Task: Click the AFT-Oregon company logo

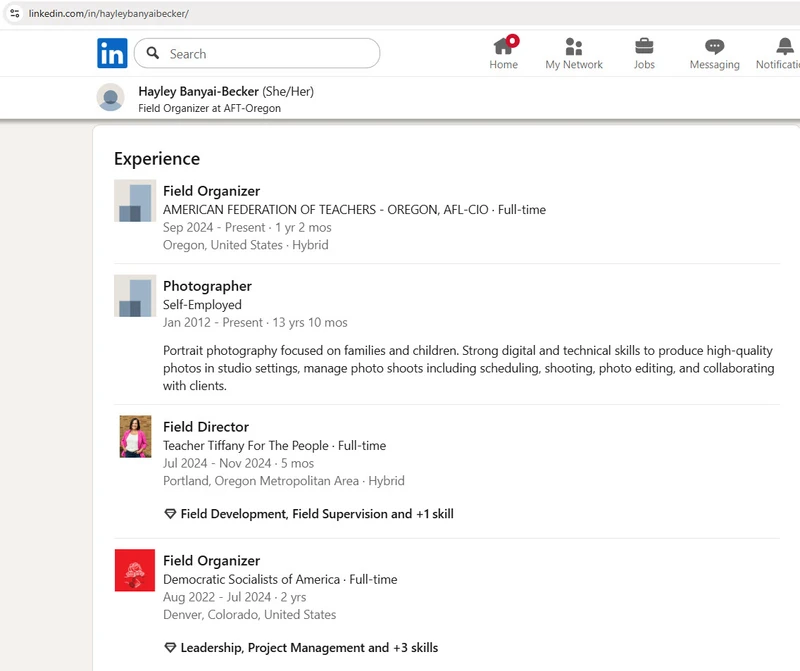Action: 135,201
